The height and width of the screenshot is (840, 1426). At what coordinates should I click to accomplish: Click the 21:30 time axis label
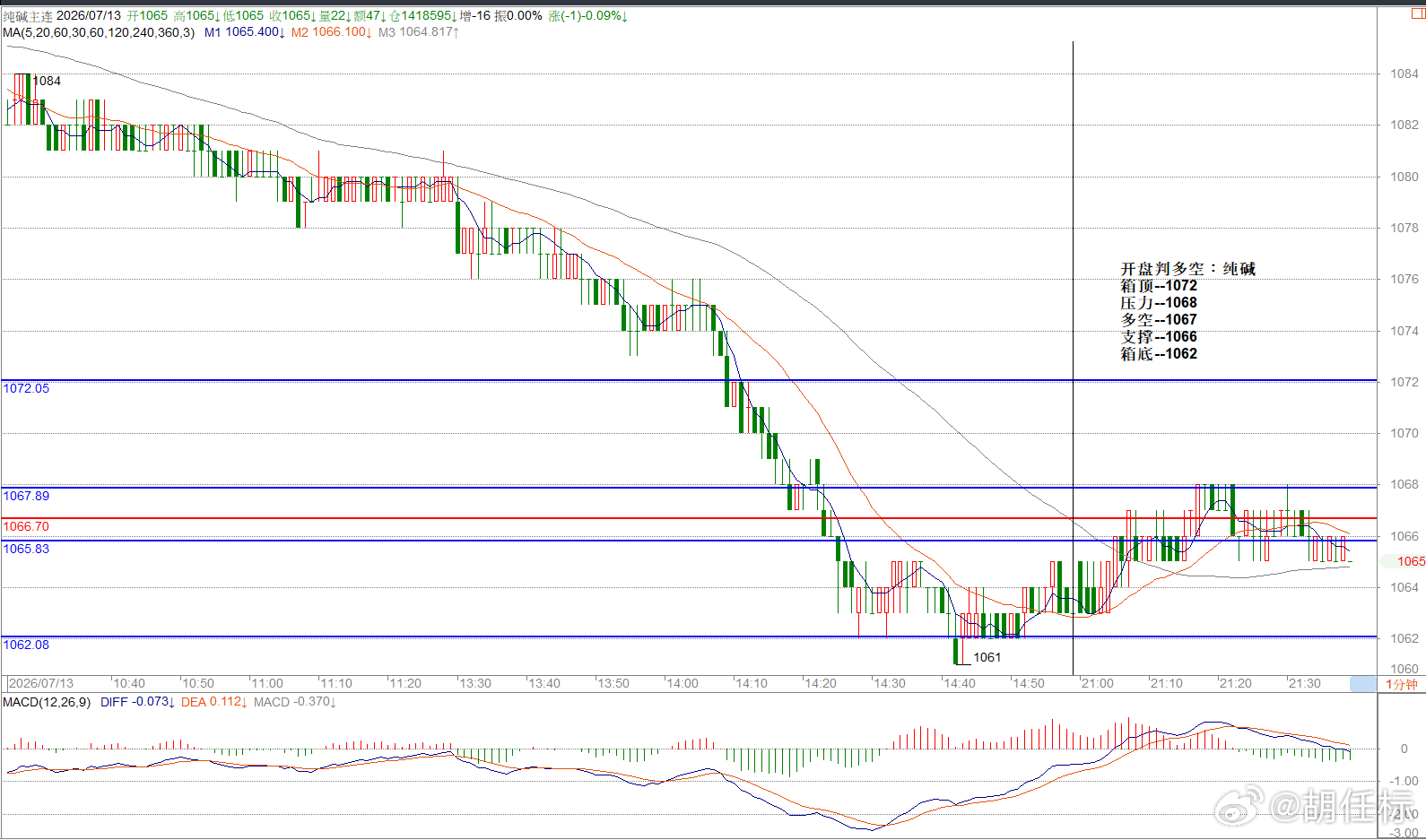click(x=1305, y=683)
